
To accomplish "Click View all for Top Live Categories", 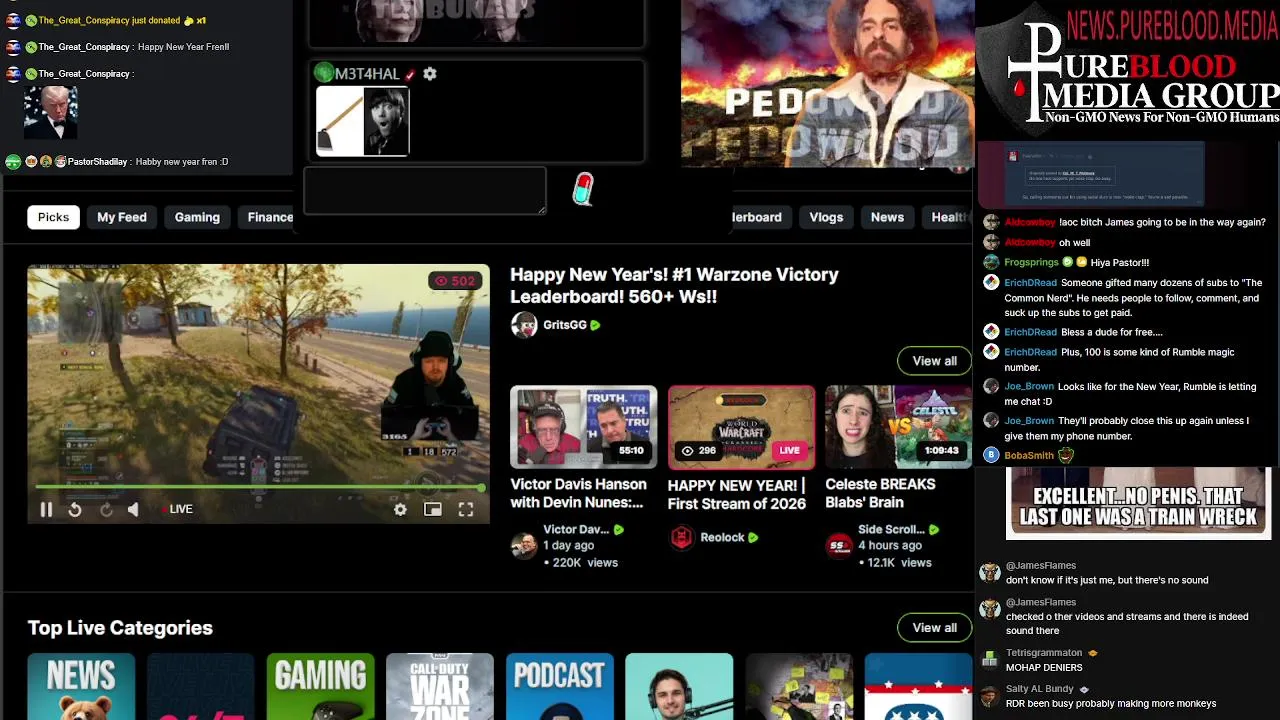I will [935, 628].
